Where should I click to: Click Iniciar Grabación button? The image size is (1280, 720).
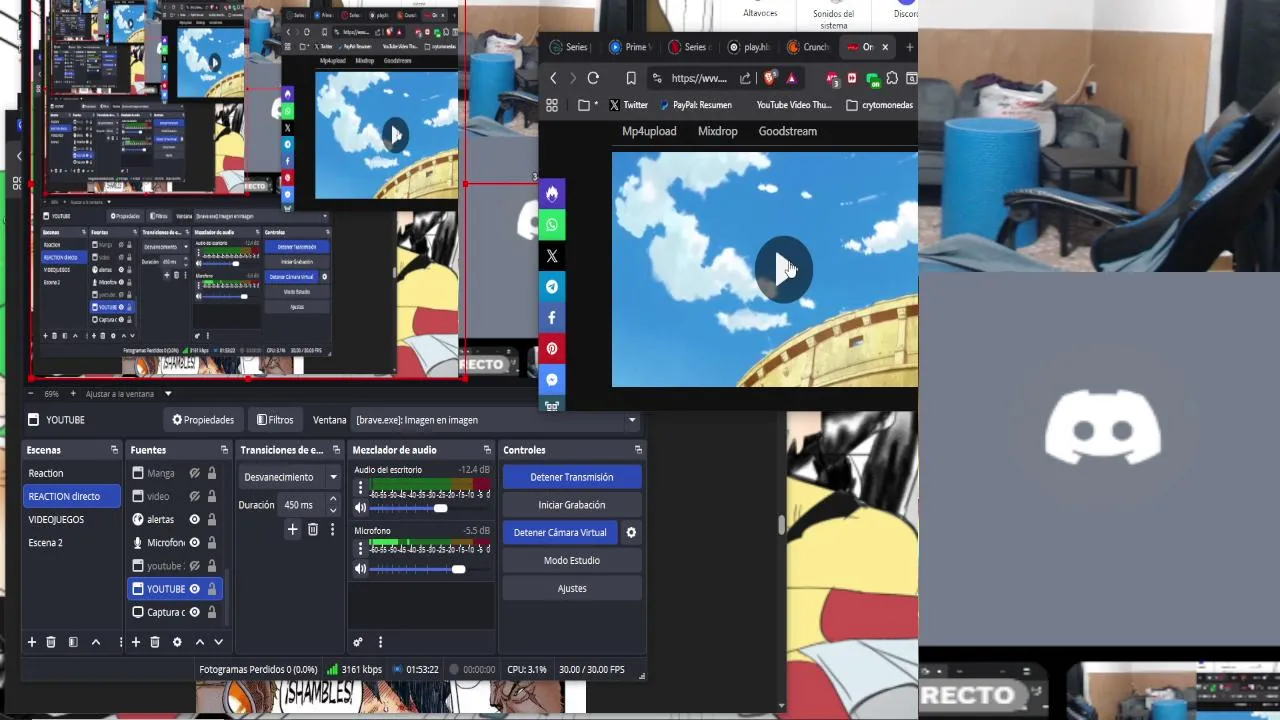coord(571,505)
